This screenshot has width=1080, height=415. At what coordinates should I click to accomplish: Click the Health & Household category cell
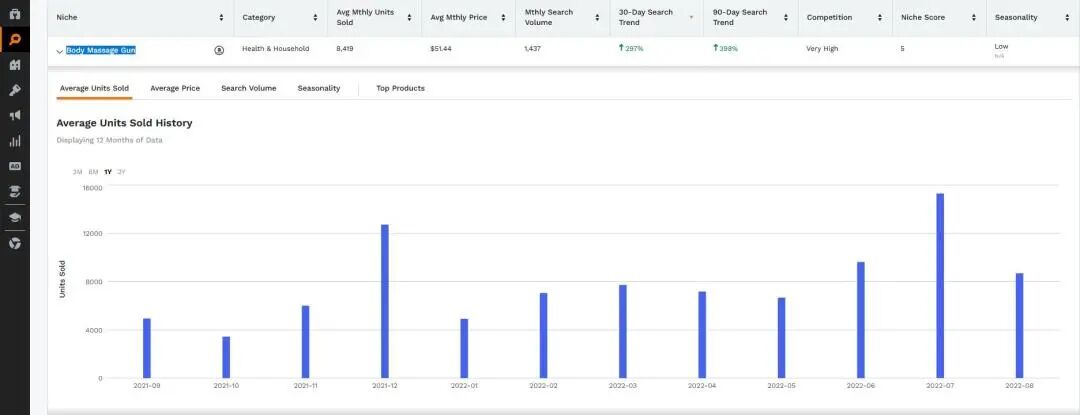[276, 49]
